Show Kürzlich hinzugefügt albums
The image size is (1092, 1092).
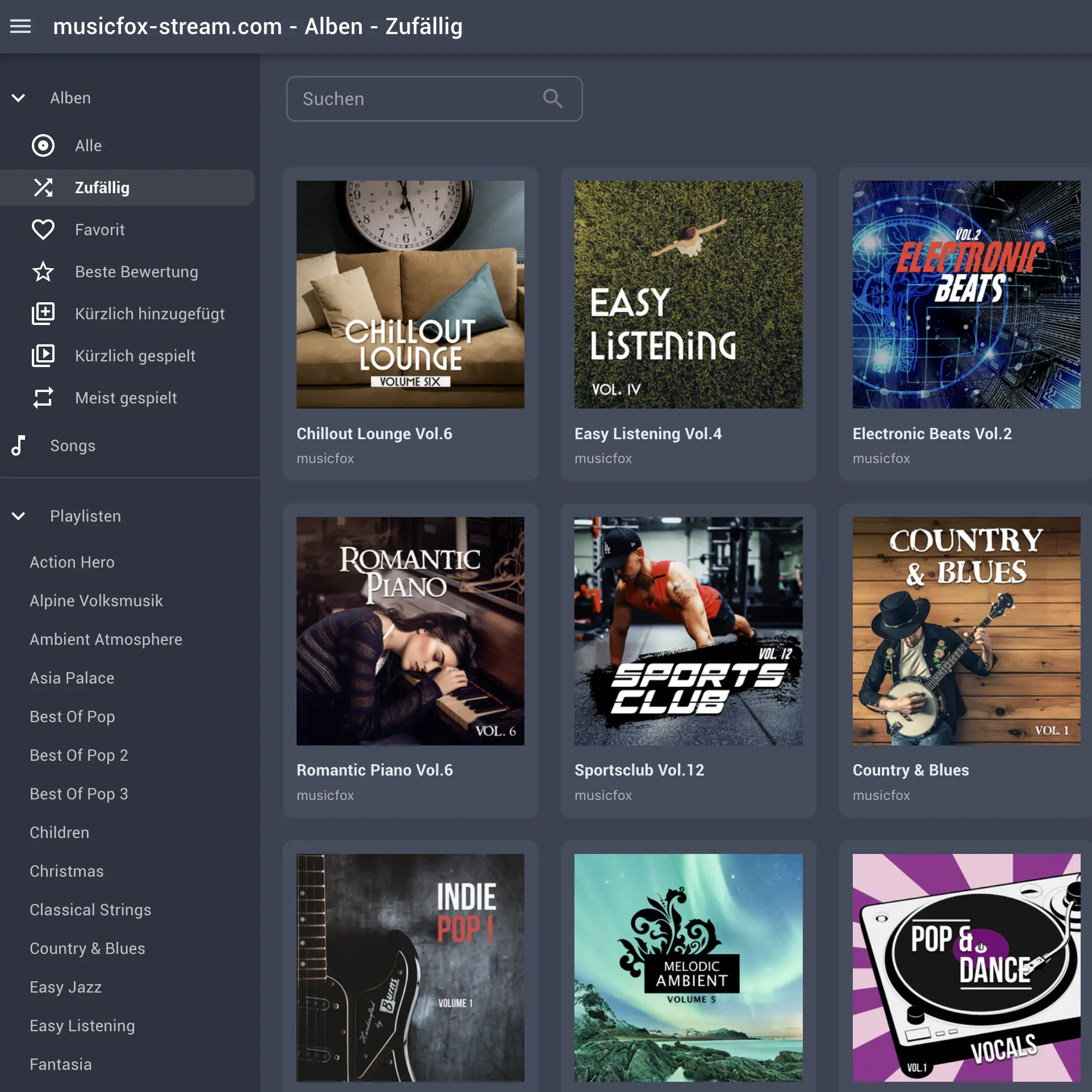pyautogui.click(x=127, y=314)
